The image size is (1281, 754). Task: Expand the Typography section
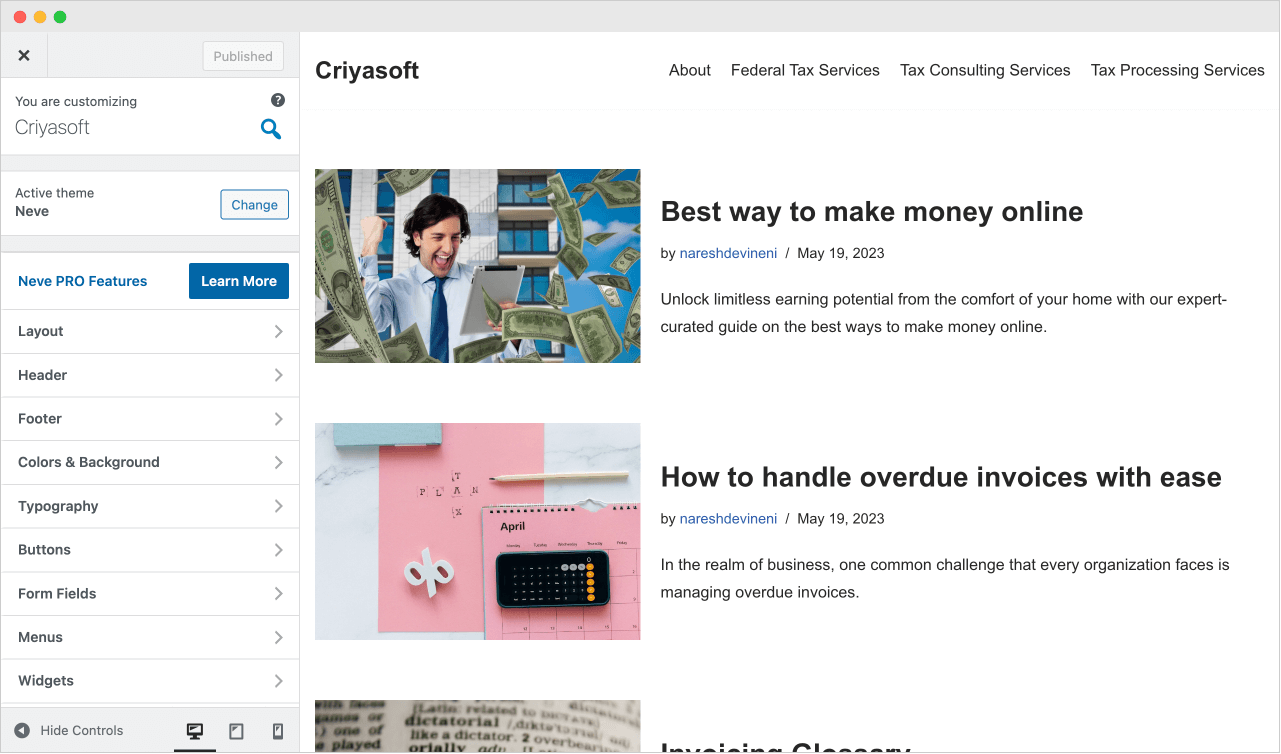click(150, 506)
